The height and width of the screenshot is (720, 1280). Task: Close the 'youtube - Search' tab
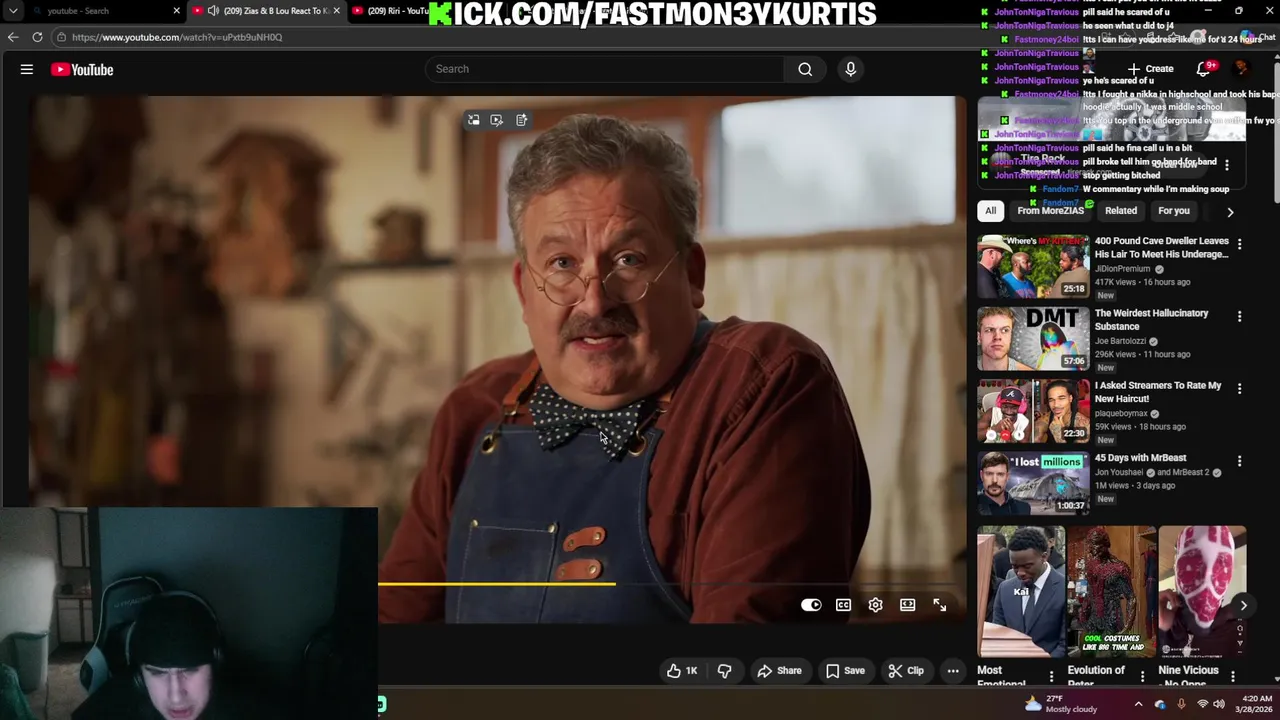[177, 11]
